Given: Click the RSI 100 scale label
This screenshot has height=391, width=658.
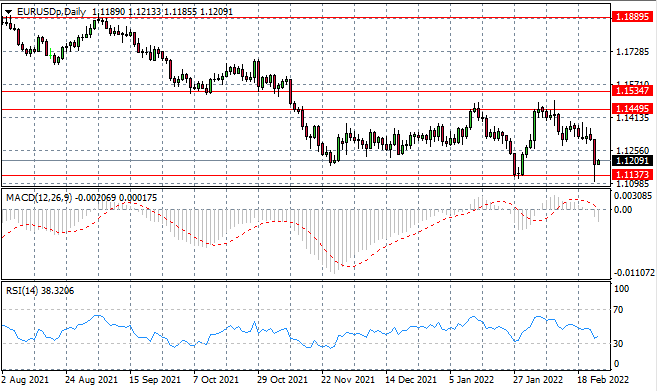Looking at the screenshot, I should coord(621,289).
